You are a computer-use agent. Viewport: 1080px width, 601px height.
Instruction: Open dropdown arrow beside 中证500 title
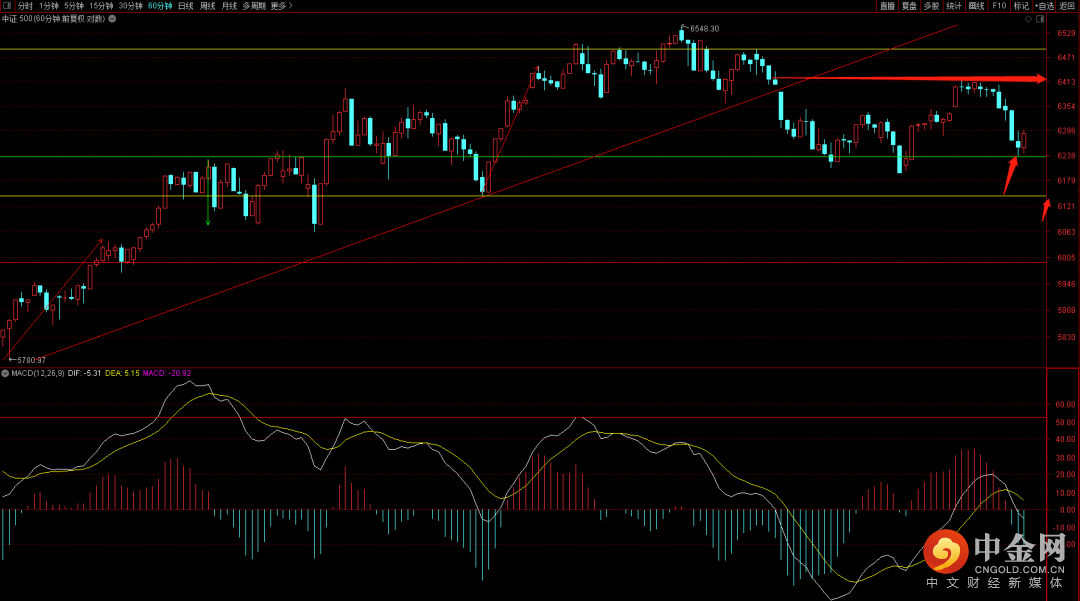pos(112,19)
